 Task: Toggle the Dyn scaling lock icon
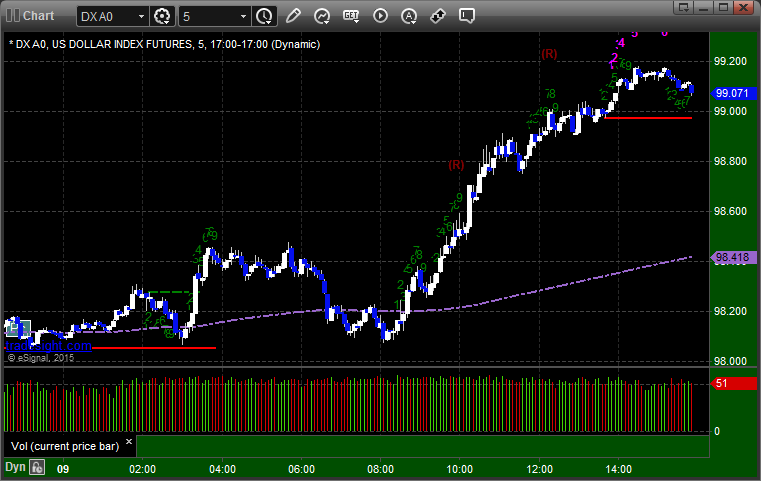tap(36, 468)
